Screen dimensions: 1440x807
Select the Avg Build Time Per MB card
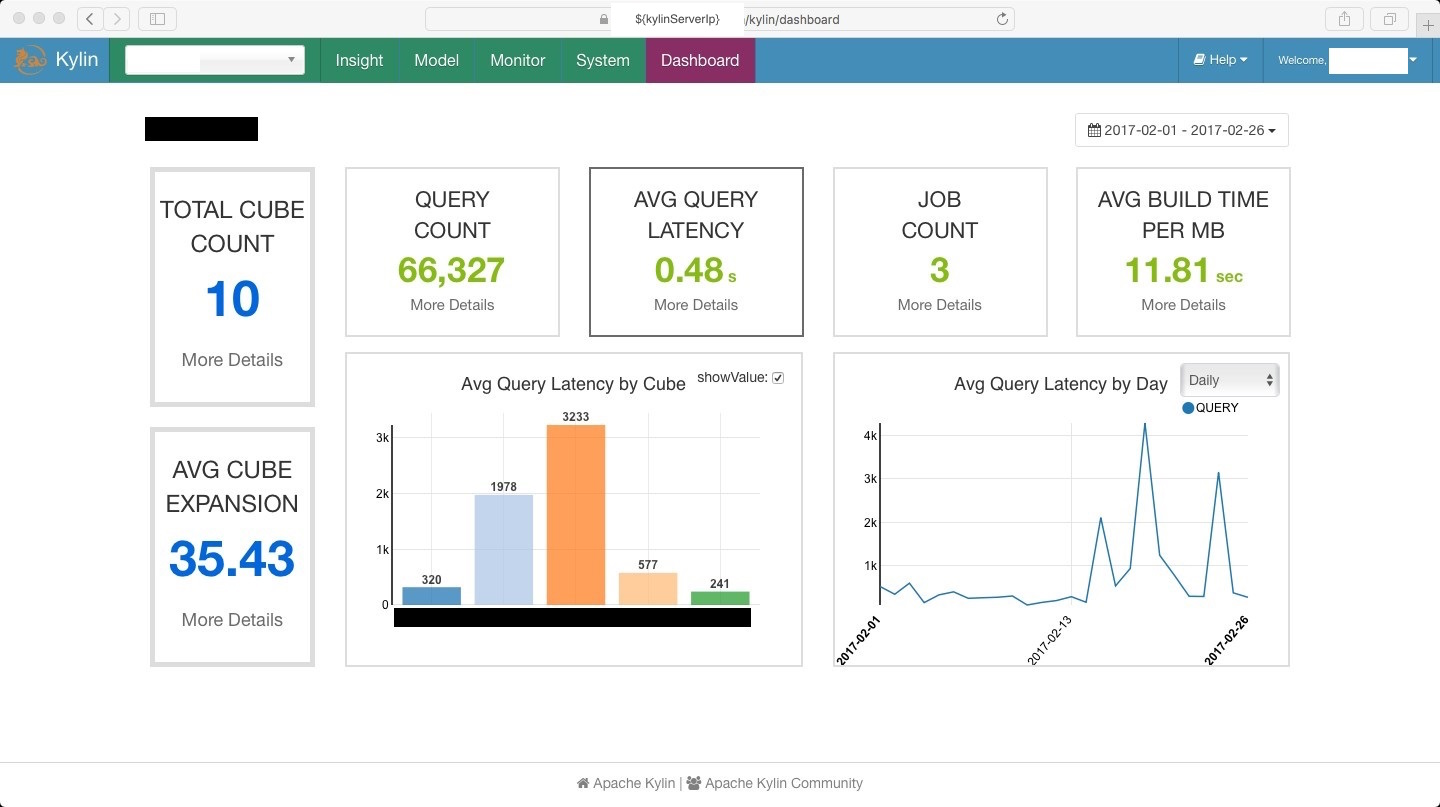coord(1183,252)
